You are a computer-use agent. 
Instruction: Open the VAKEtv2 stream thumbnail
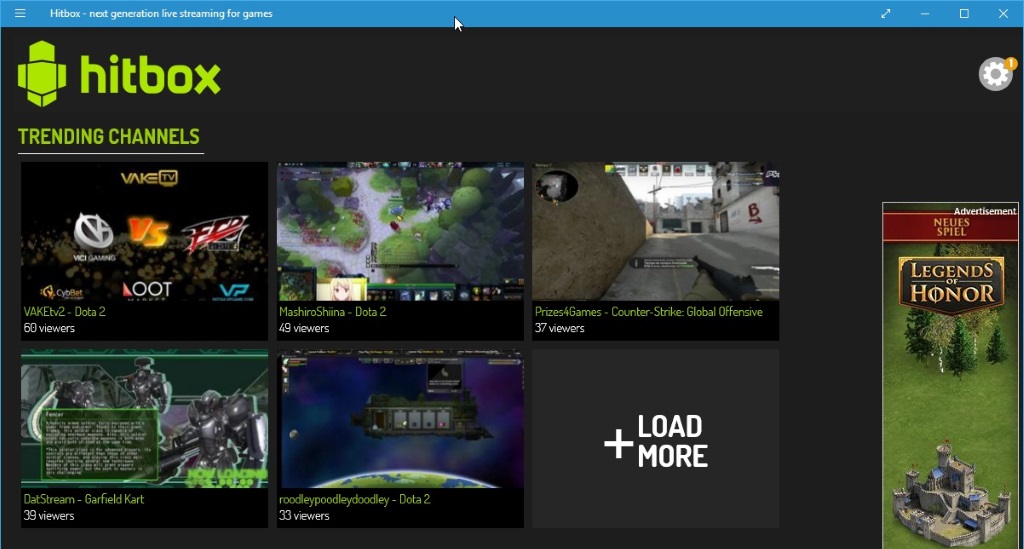pos(144,232)
